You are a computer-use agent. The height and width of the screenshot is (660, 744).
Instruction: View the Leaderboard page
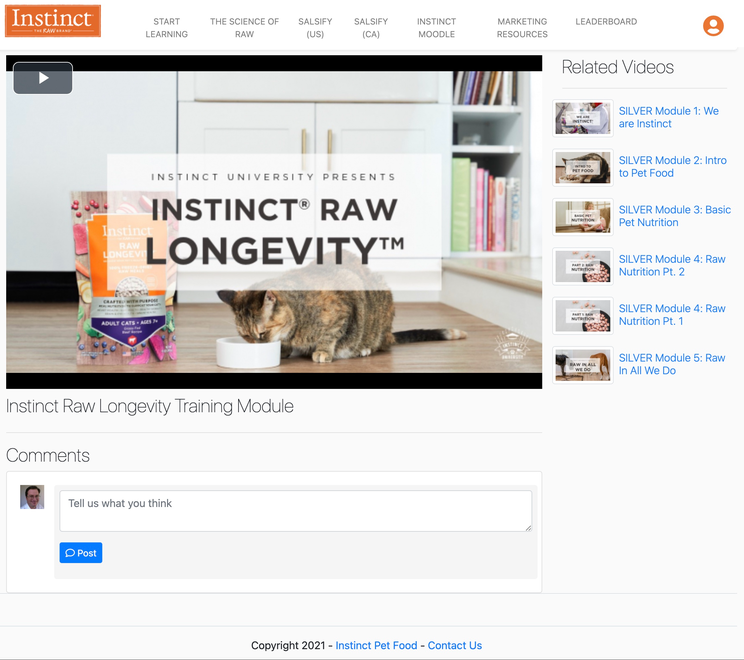(x=606, y=22)
